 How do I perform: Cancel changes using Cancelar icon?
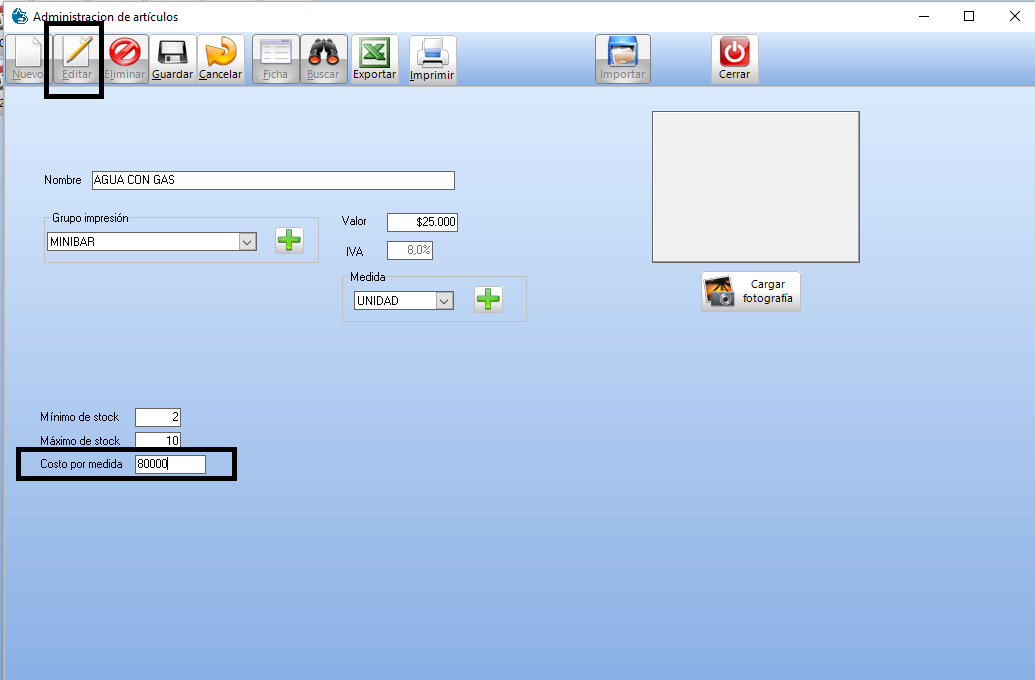tap(221, 59)
